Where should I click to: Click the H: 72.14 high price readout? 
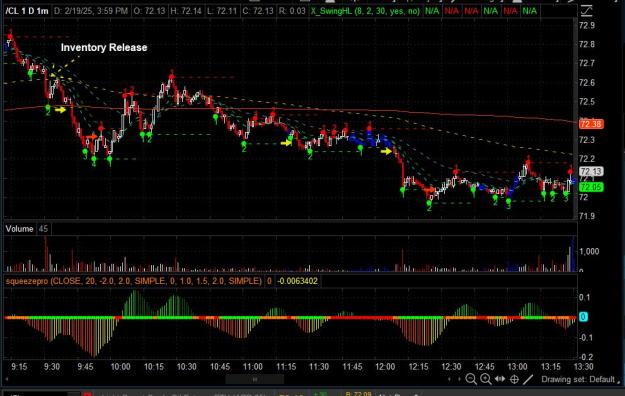point(186,11)
